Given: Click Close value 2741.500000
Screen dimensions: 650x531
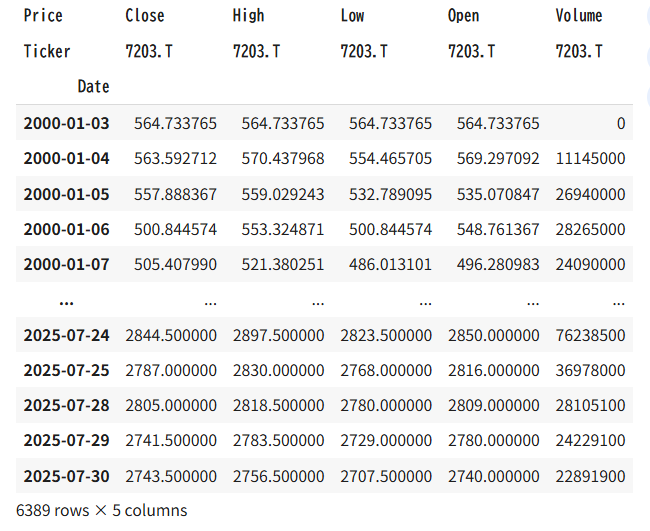Looking at the screenshot, I should pos(171,440).
